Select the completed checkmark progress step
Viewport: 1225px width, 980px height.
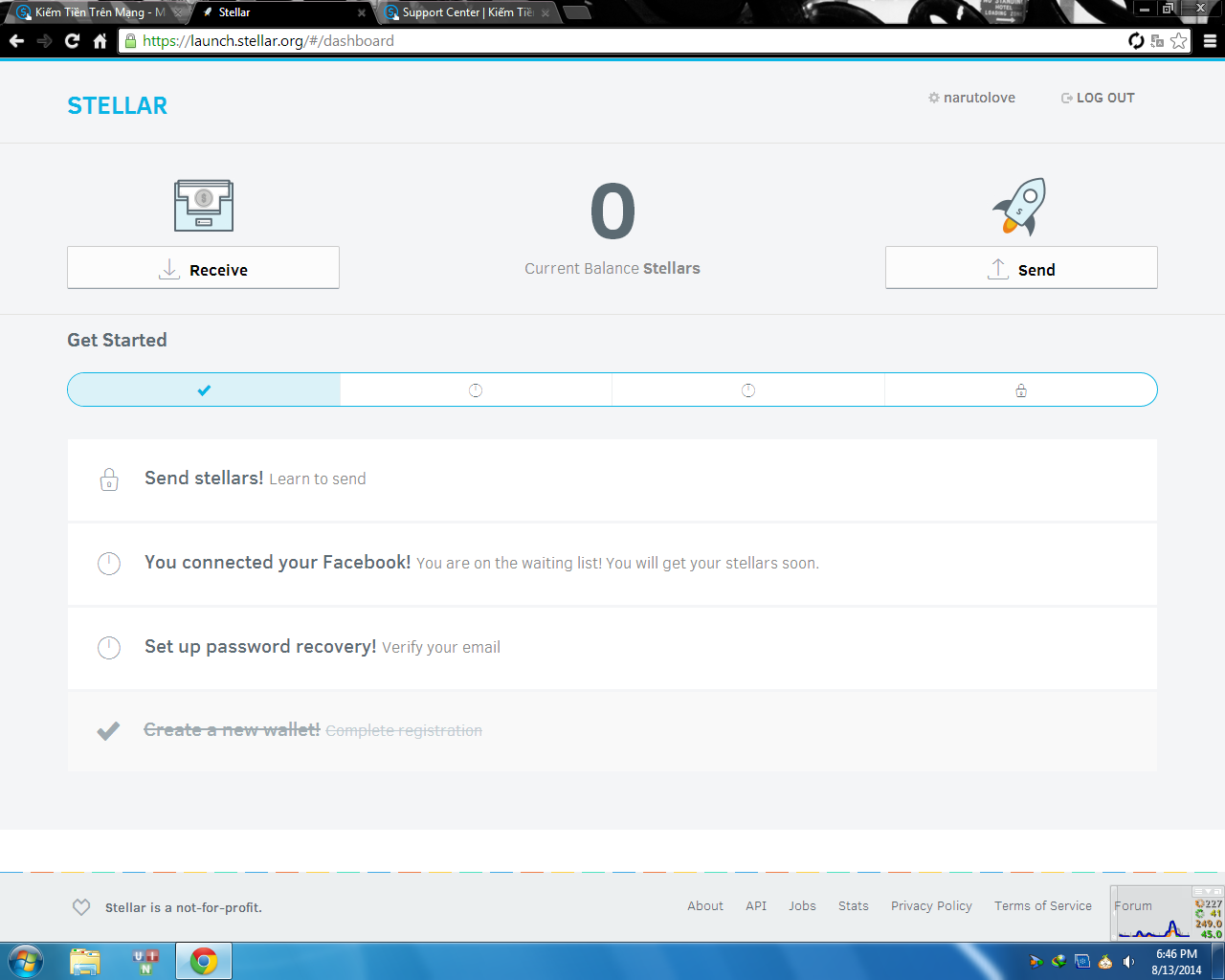coord(204,390)
